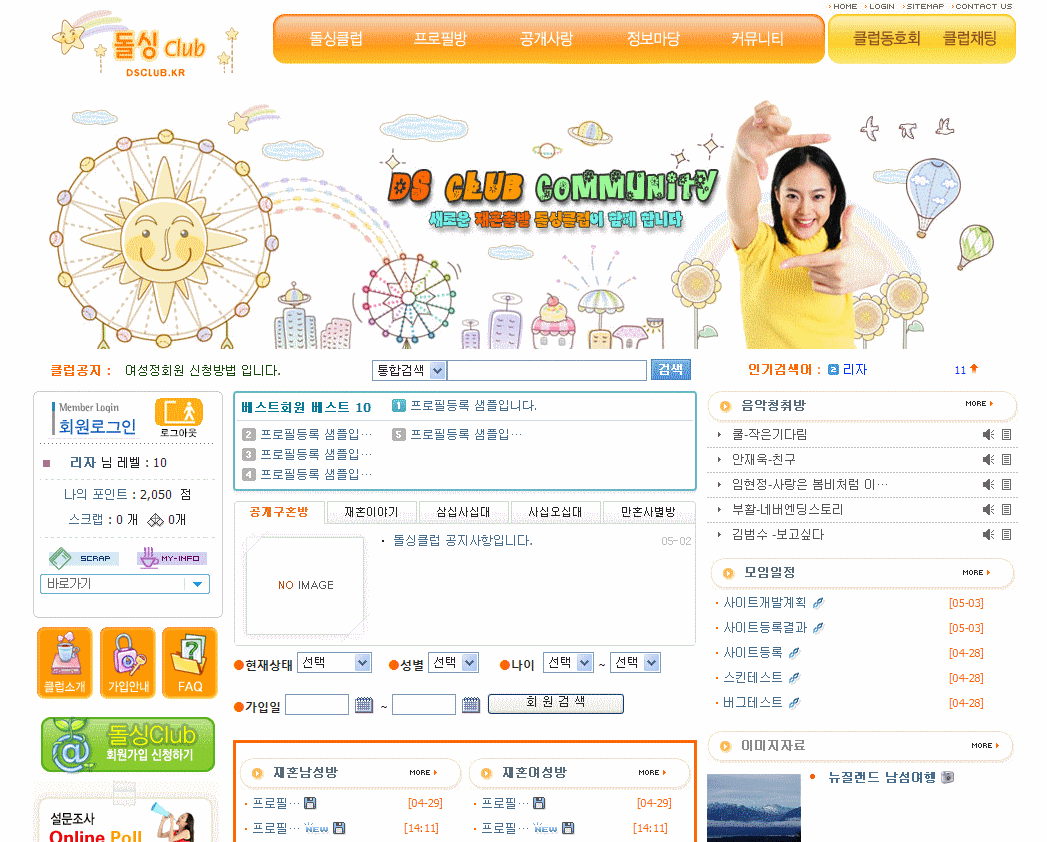Click lyrics document icon for 쿨-작은기다림

coord(1006,435)
